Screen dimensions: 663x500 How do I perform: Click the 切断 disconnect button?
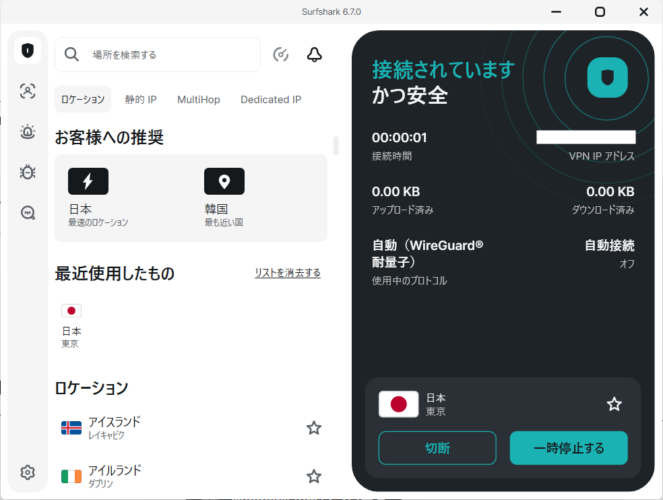[x=437, y=448]
